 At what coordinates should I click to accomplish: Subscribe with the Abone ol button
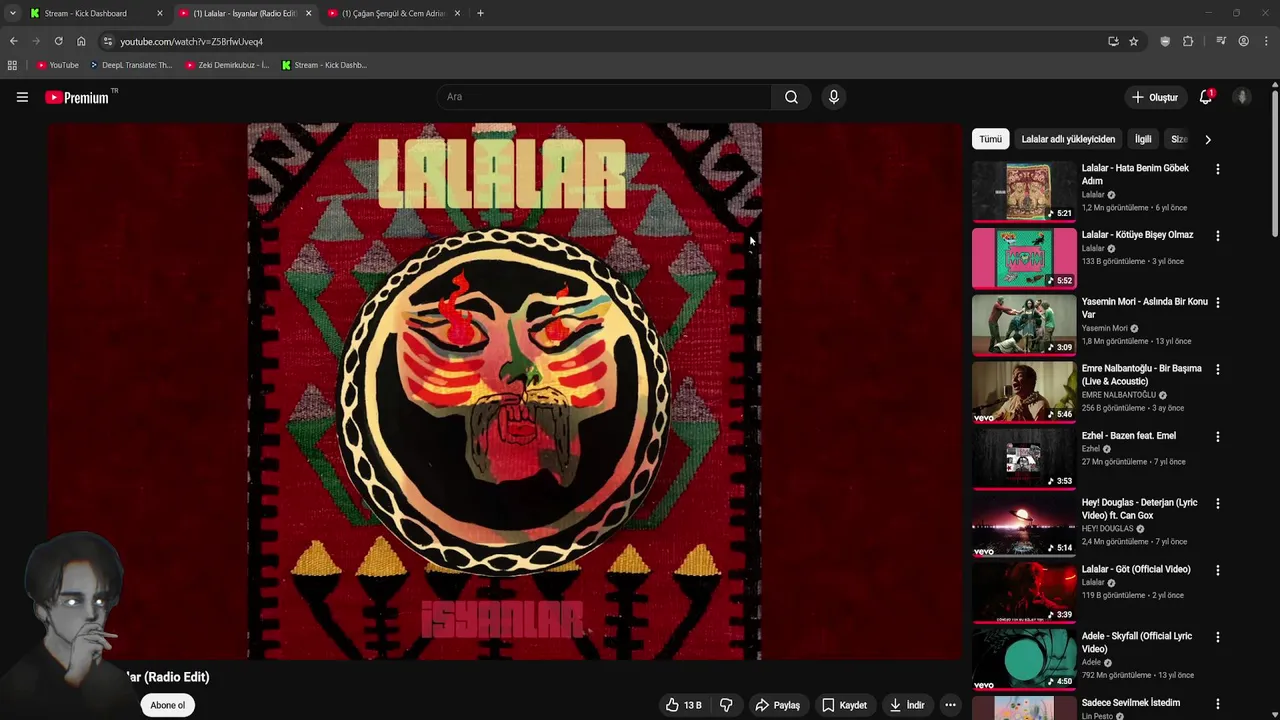coord(167,705)
